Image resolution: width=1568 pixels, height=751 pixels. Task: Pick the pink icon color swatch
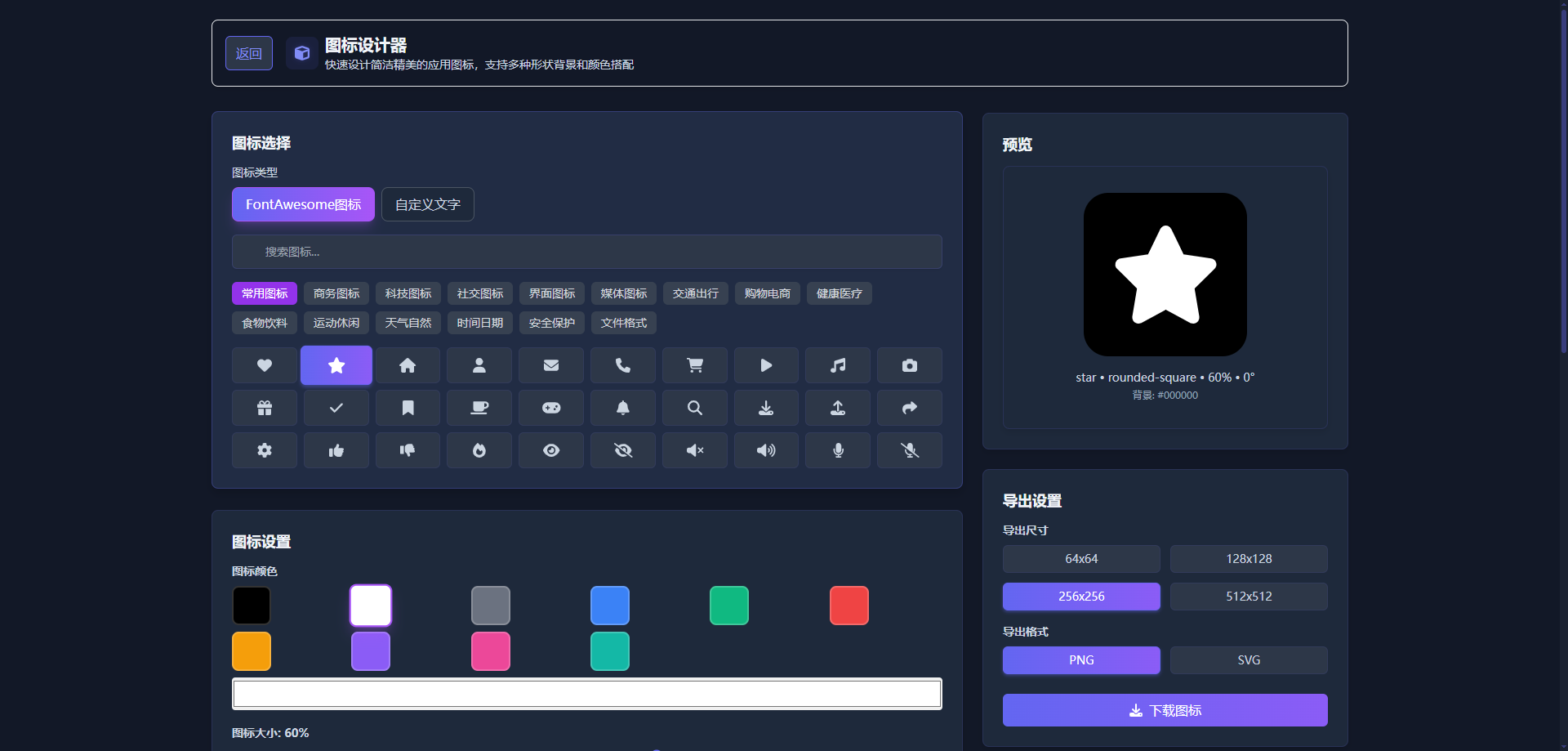pos(491,651)
